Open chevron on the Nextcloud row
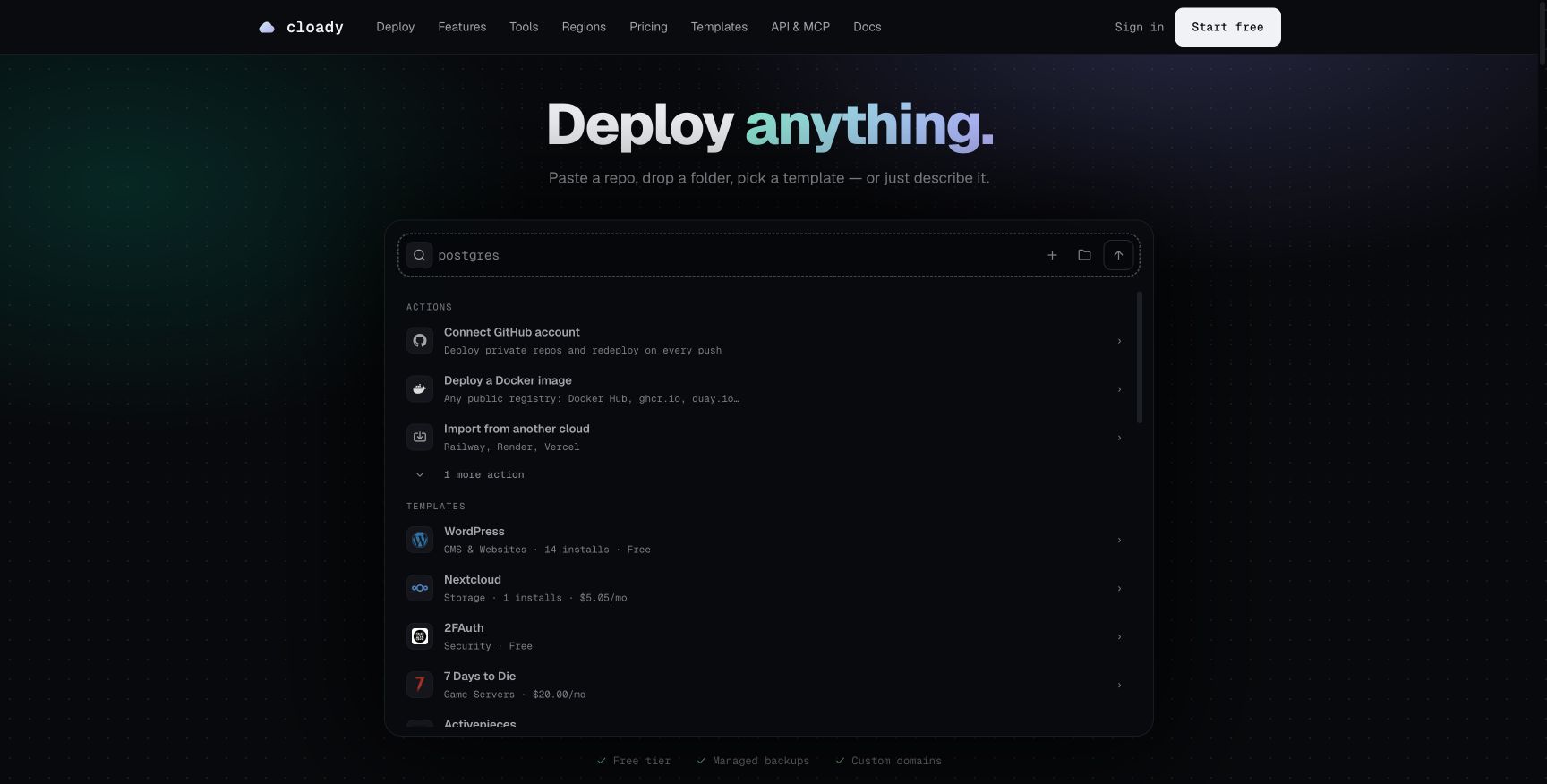The height and width of the screenshot is (784, 1547). pos(1119,589)
